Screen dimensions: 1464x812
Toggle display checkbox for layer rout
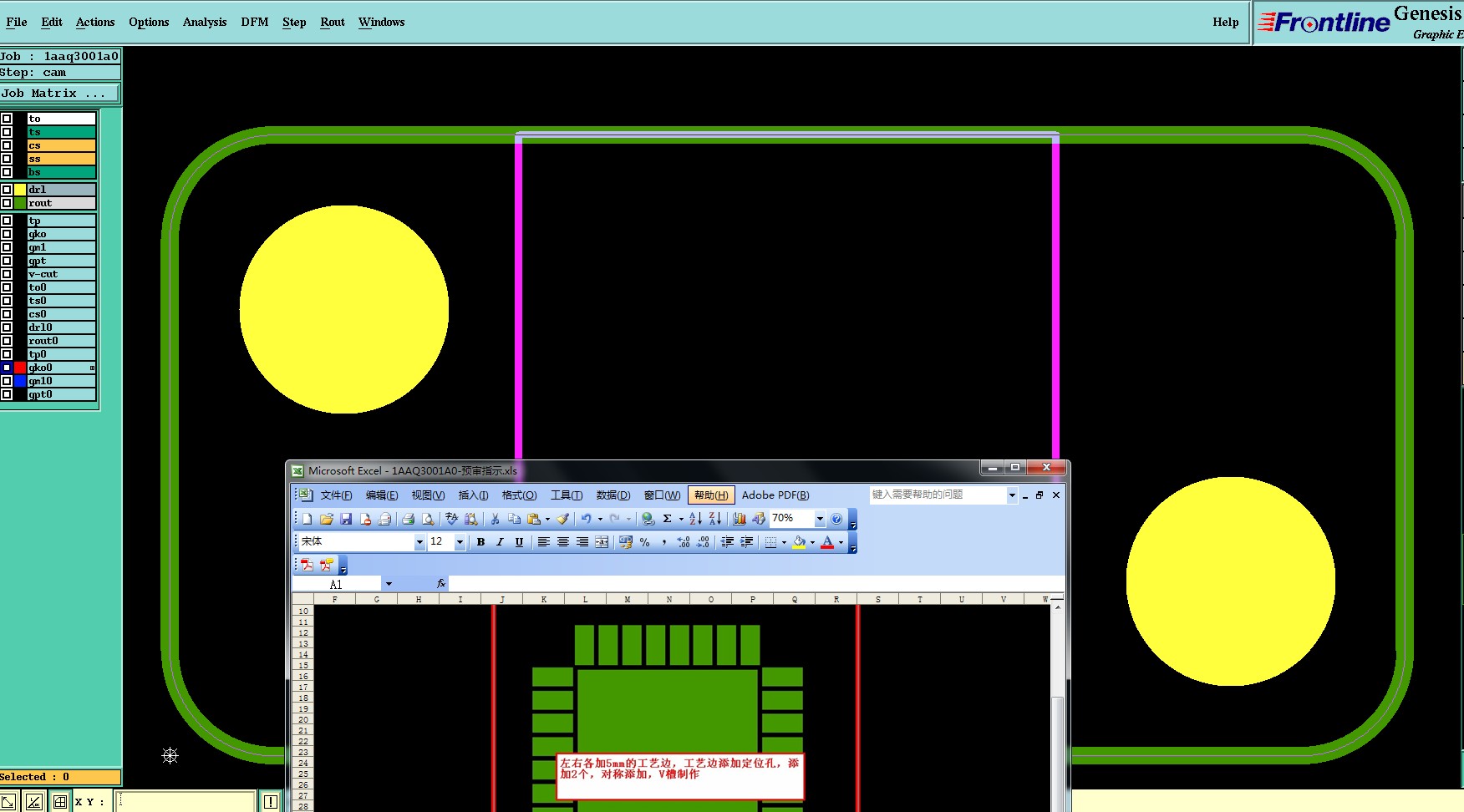7,203
